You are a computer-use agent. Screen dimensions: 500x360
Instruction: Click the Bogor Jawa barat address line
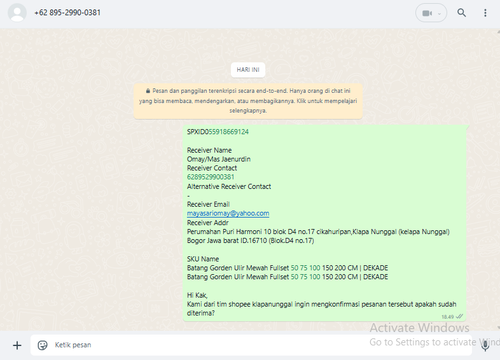(x=250, y=241)
